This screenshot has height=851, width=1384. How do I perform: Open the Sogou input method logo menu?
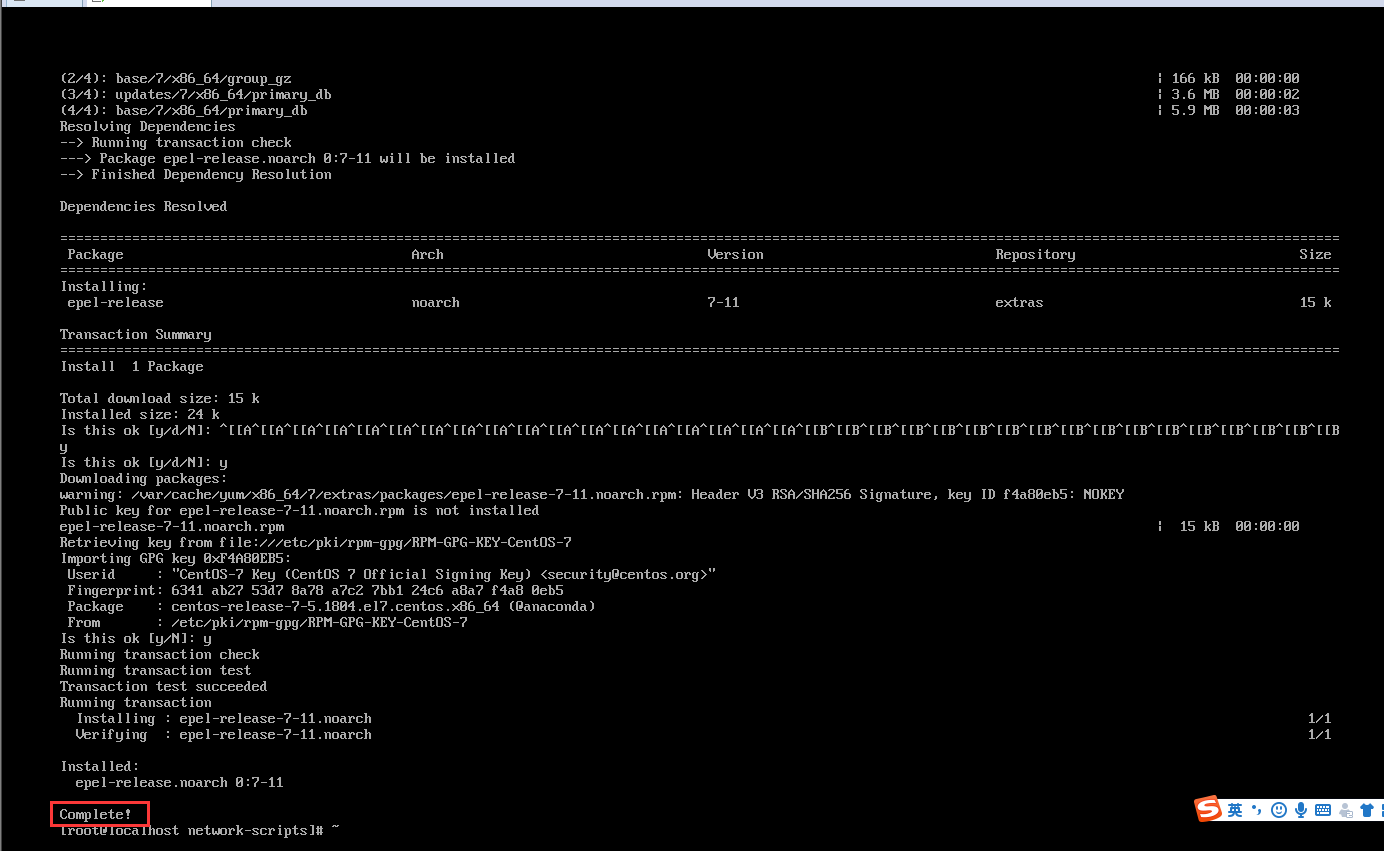1207,809
